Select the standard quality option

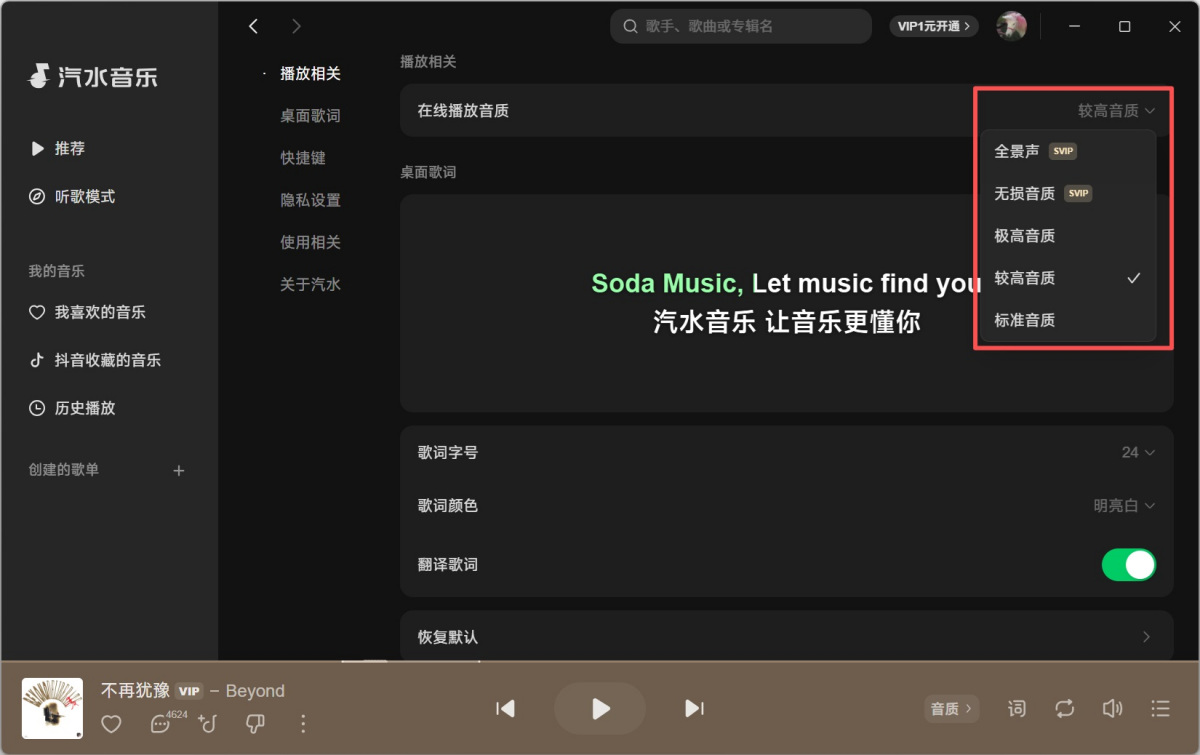[1025, 321]
